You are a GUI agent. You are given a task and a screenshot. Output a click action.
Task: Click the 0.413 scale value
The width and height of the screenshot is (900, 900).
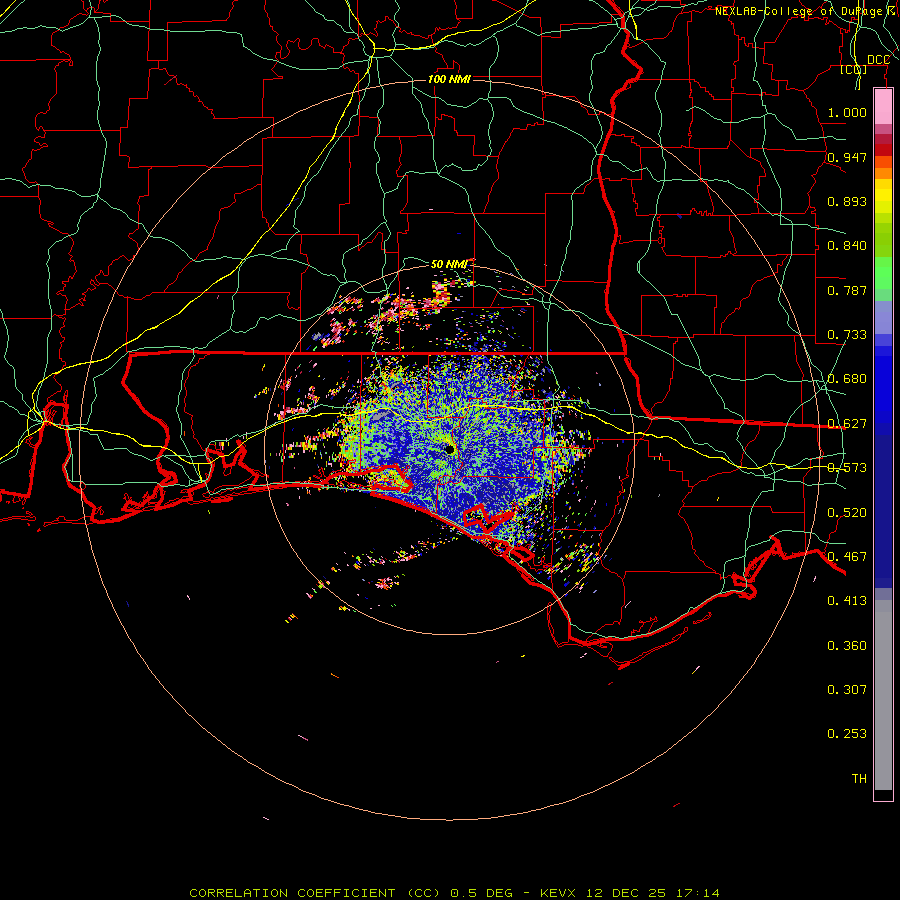coord(847,601)
